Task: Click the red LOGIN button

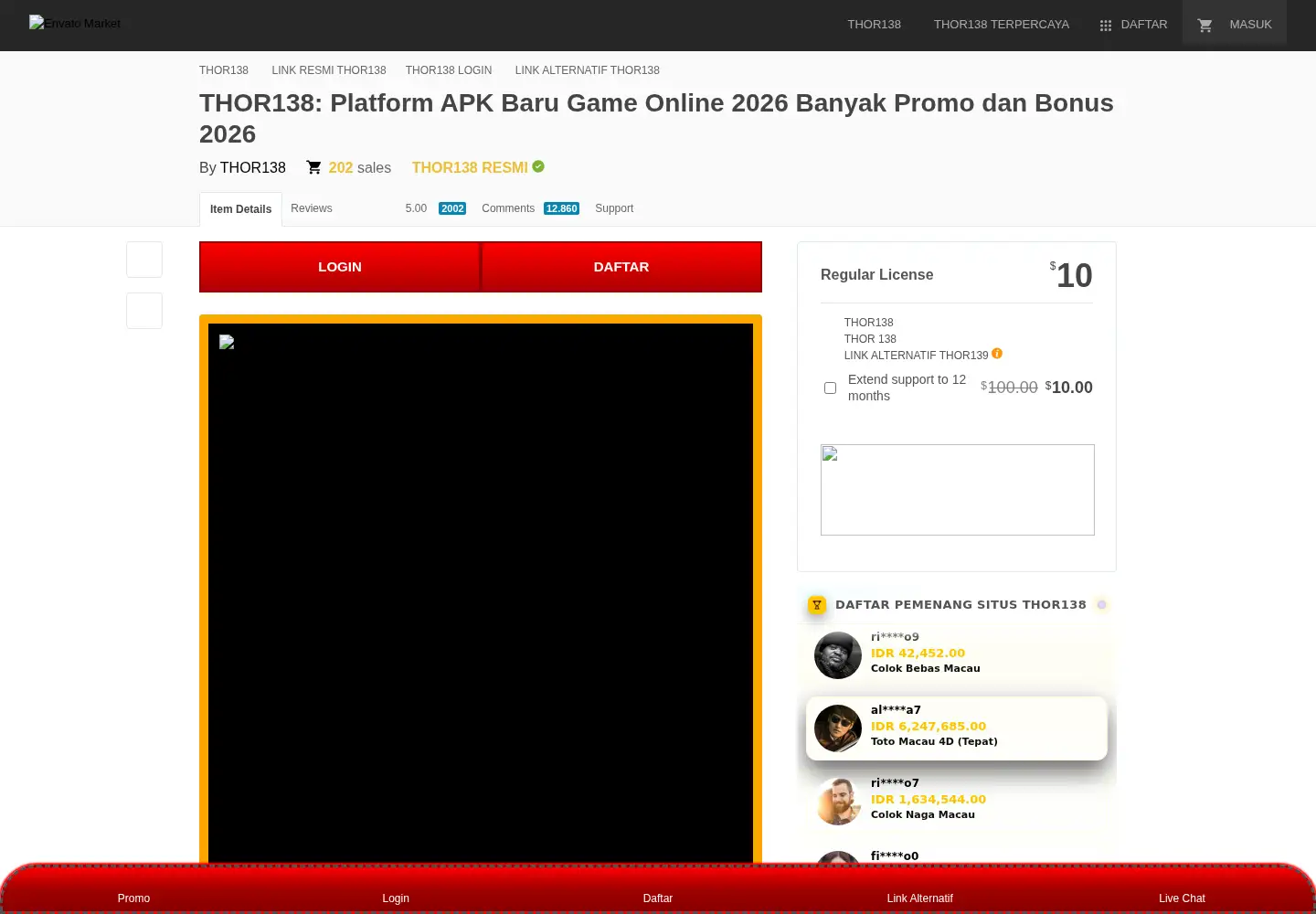Action: pyautogui.click(x=340, y=267)
